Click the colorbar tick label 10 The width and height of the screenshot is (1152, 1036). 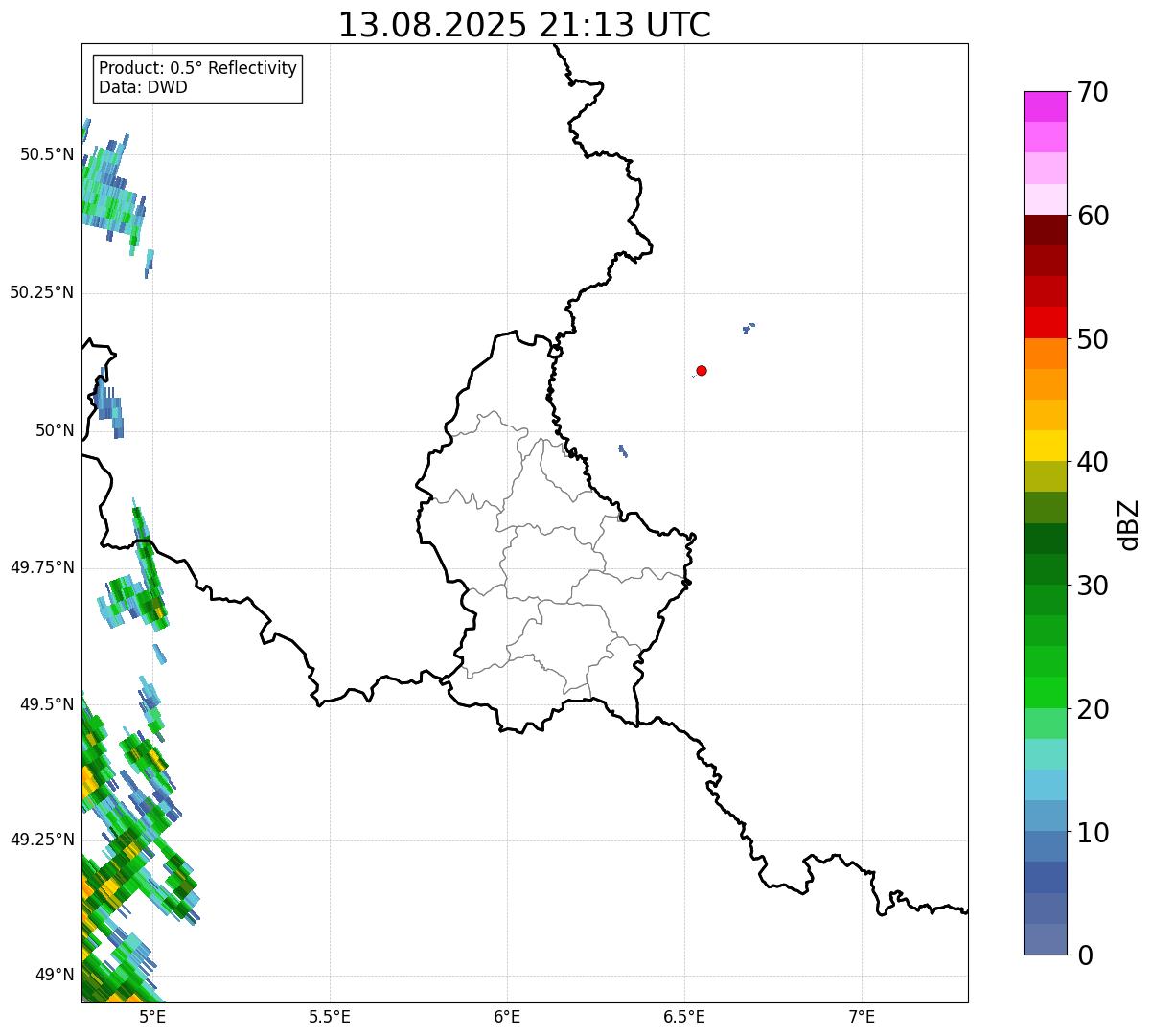[x=1094, y=832]
